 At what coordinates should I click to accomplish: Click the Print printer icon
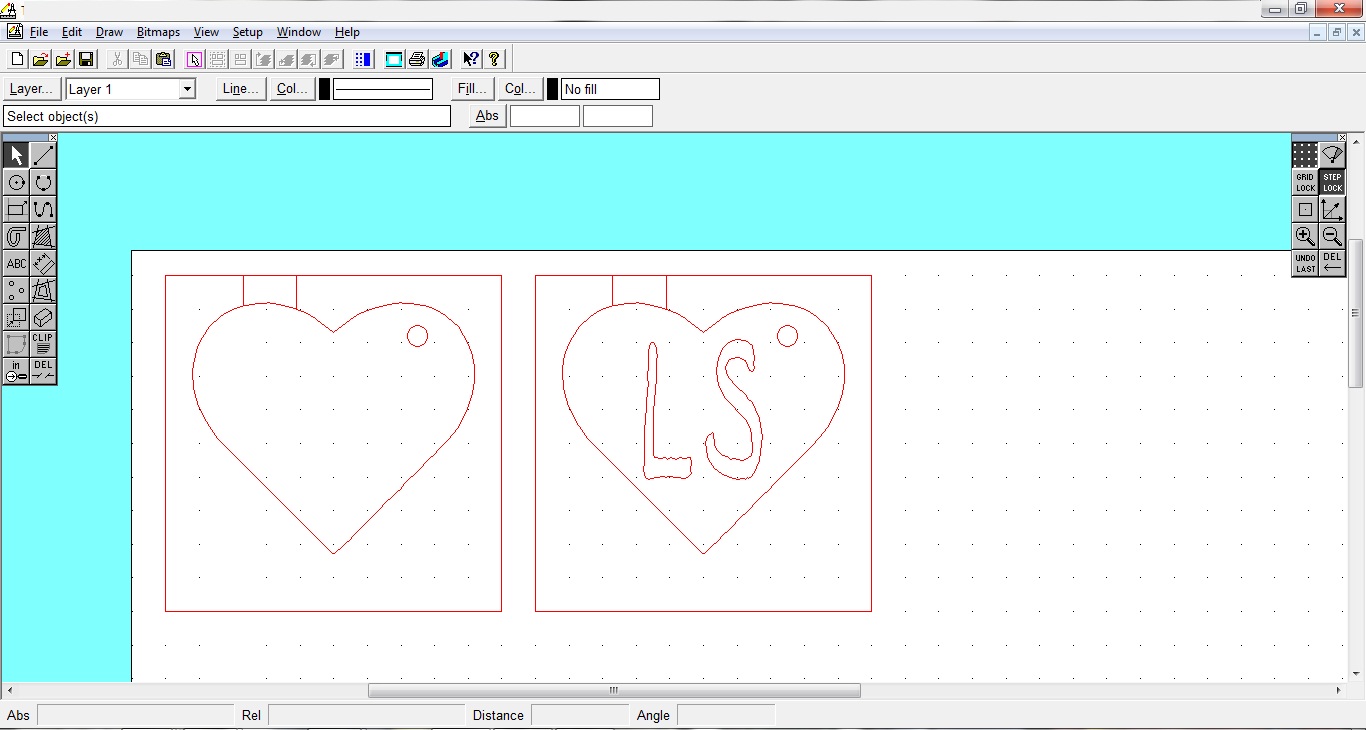click(x=417, y=59)
